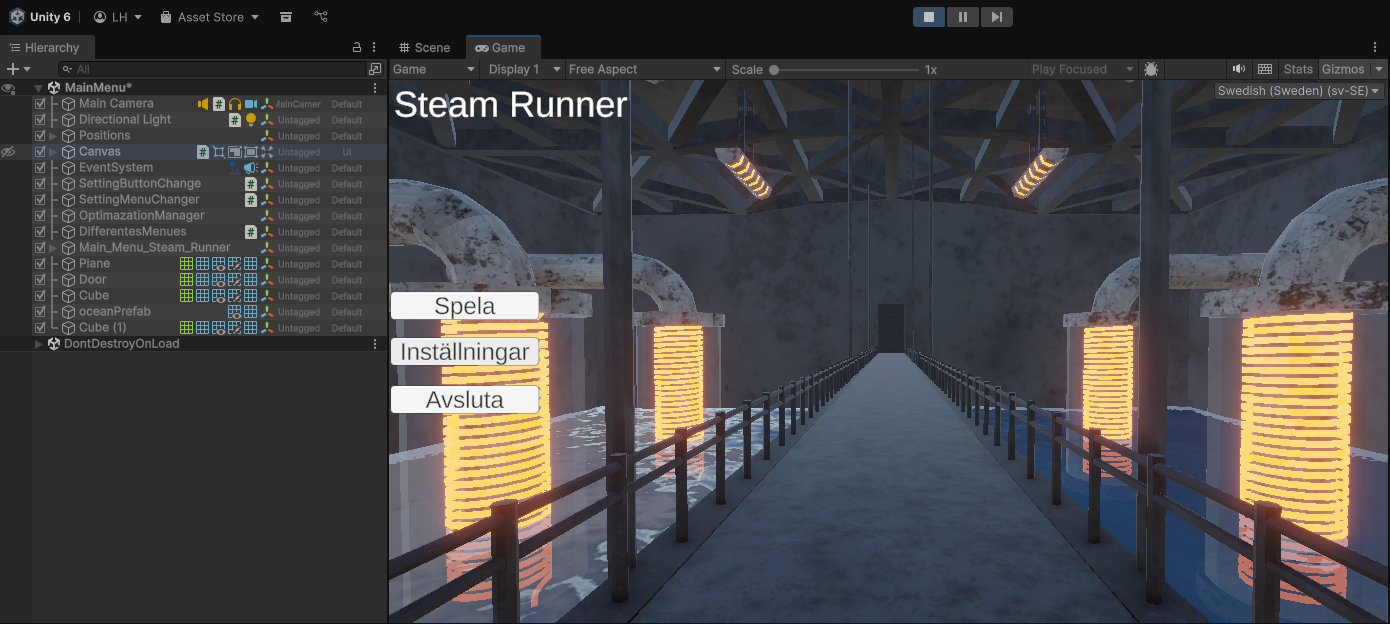Click OptimazationManager transform axes icon

tap(267, 216)
